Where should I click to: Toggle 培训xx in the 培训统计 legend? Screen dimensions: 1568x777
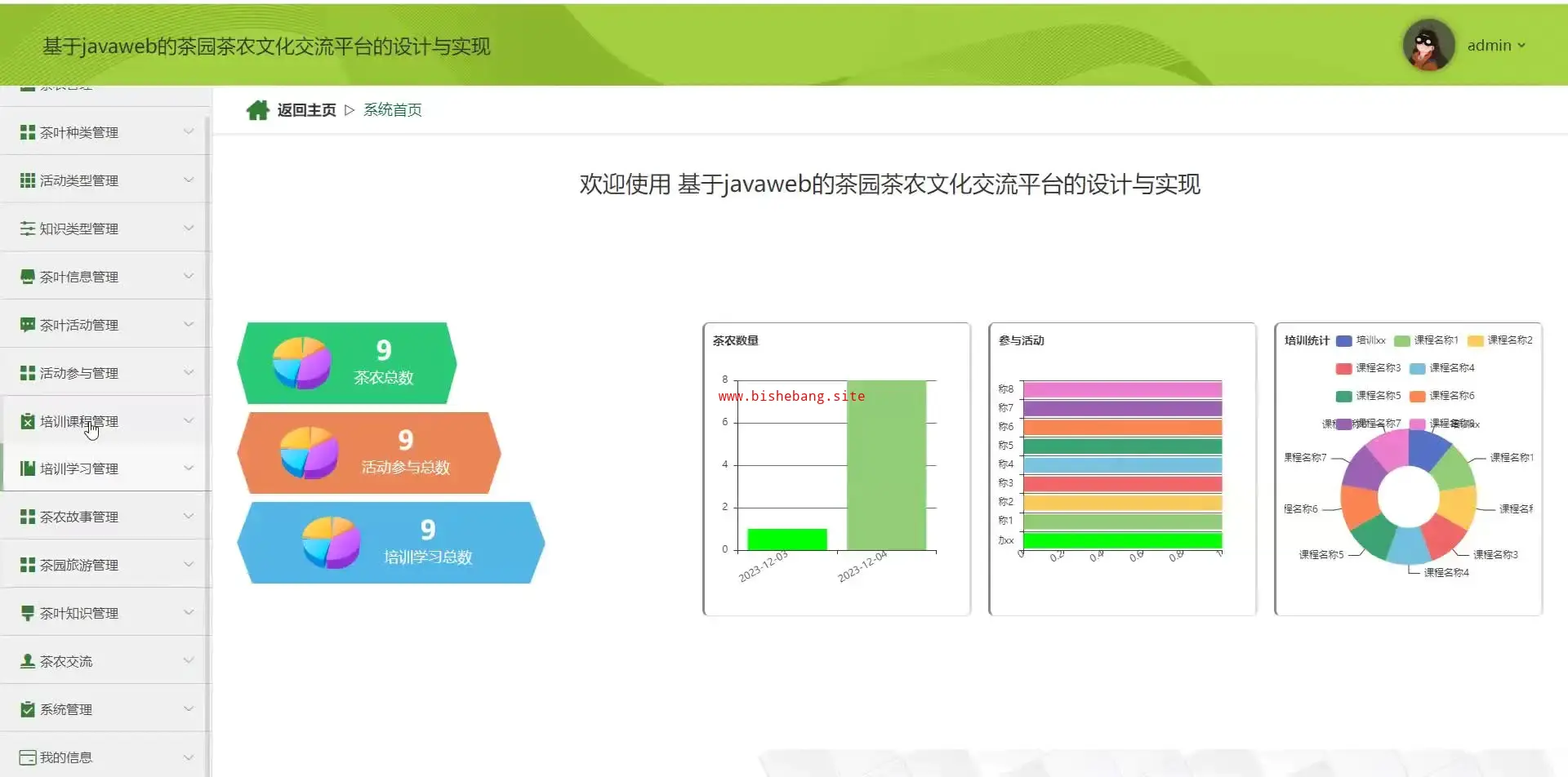(x=1361, y=340)
